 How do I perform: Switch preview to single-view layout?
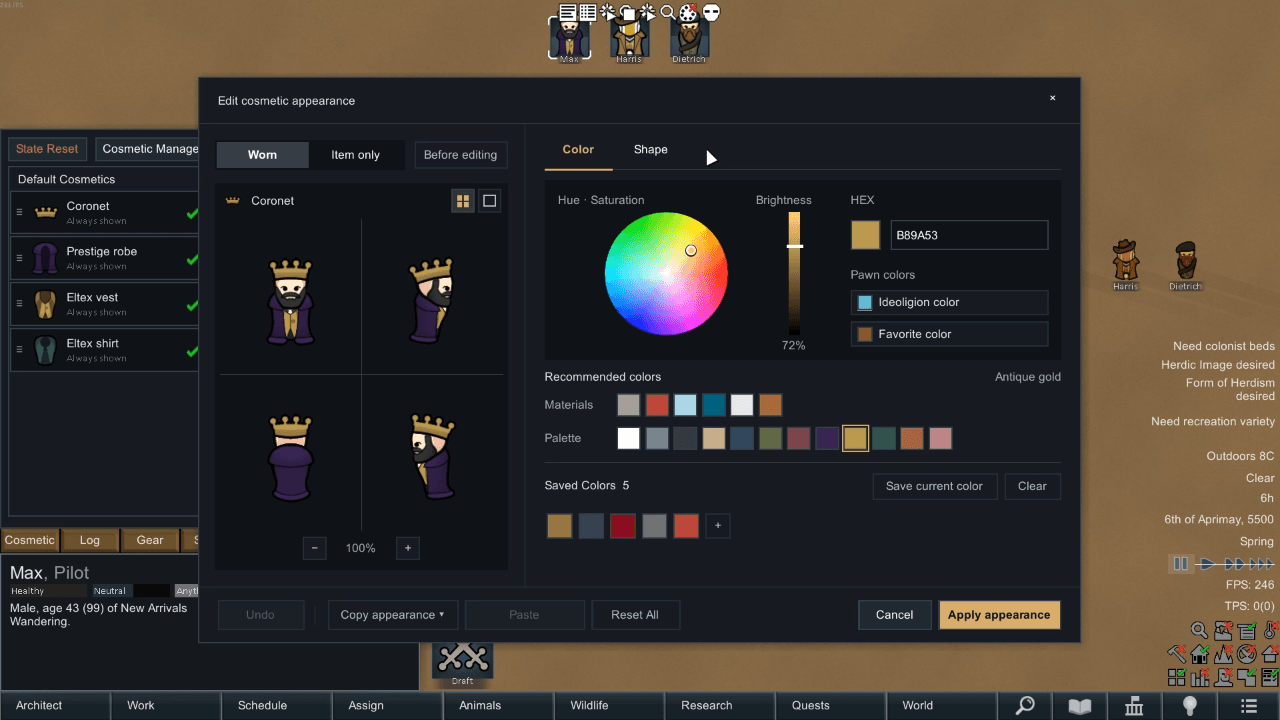tap(489, 201)
